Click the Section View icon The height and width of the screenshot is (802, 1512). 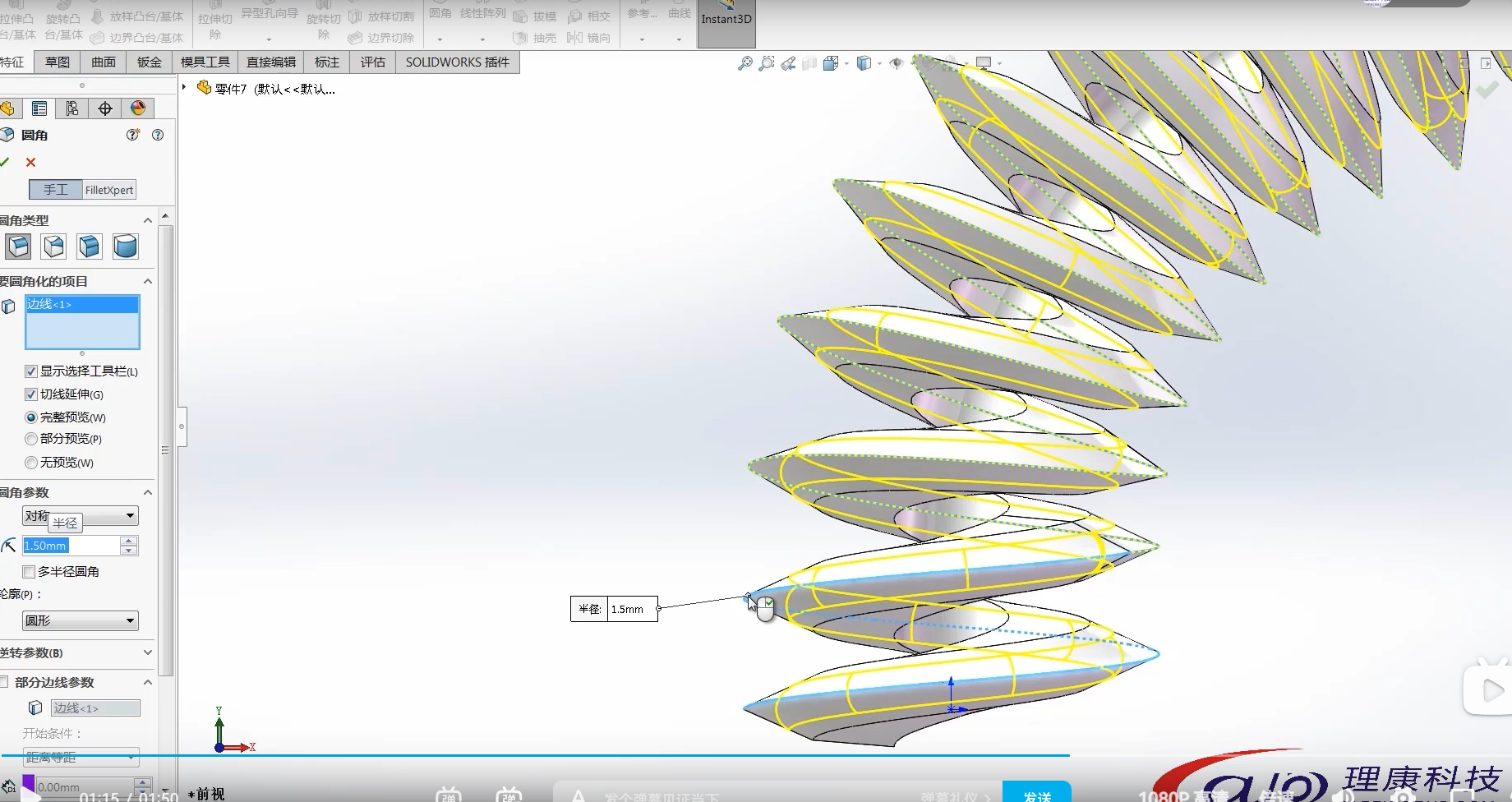point(809,63)
